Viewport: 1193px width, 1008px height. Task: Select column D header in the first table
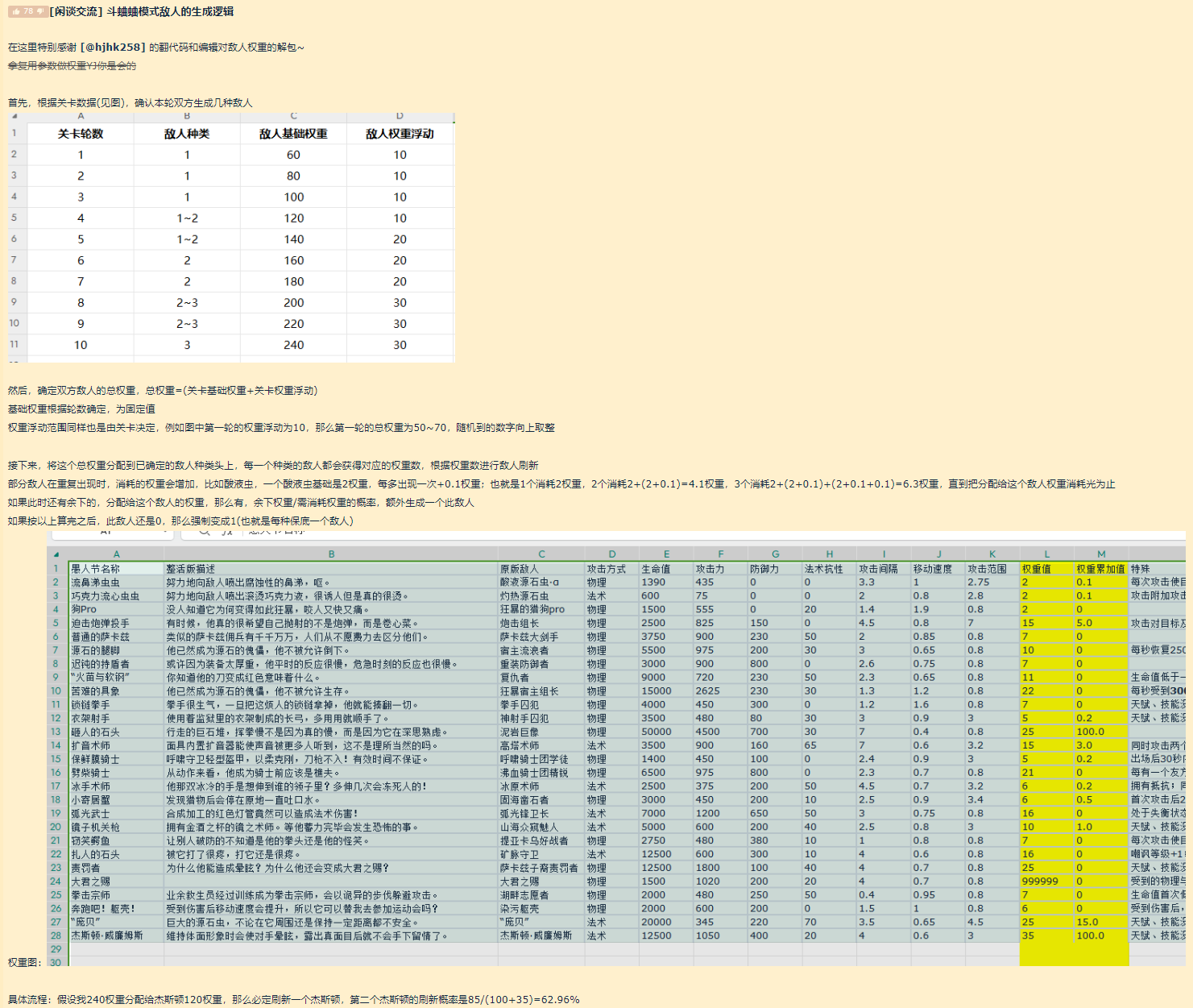[x=400, y=116]
